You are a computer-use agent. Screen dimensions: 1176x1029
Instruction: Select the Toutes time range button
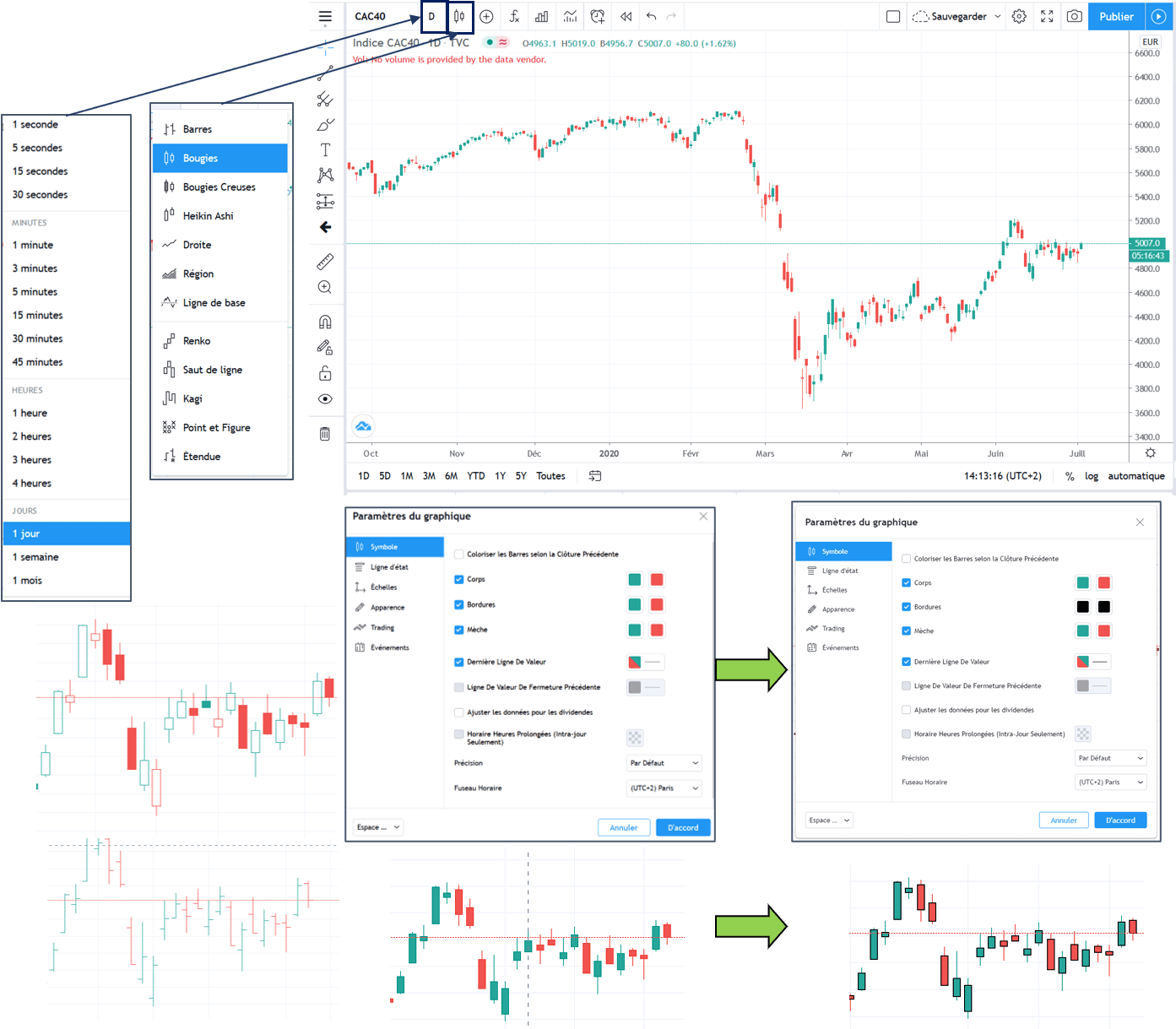[x=550, y=476]
